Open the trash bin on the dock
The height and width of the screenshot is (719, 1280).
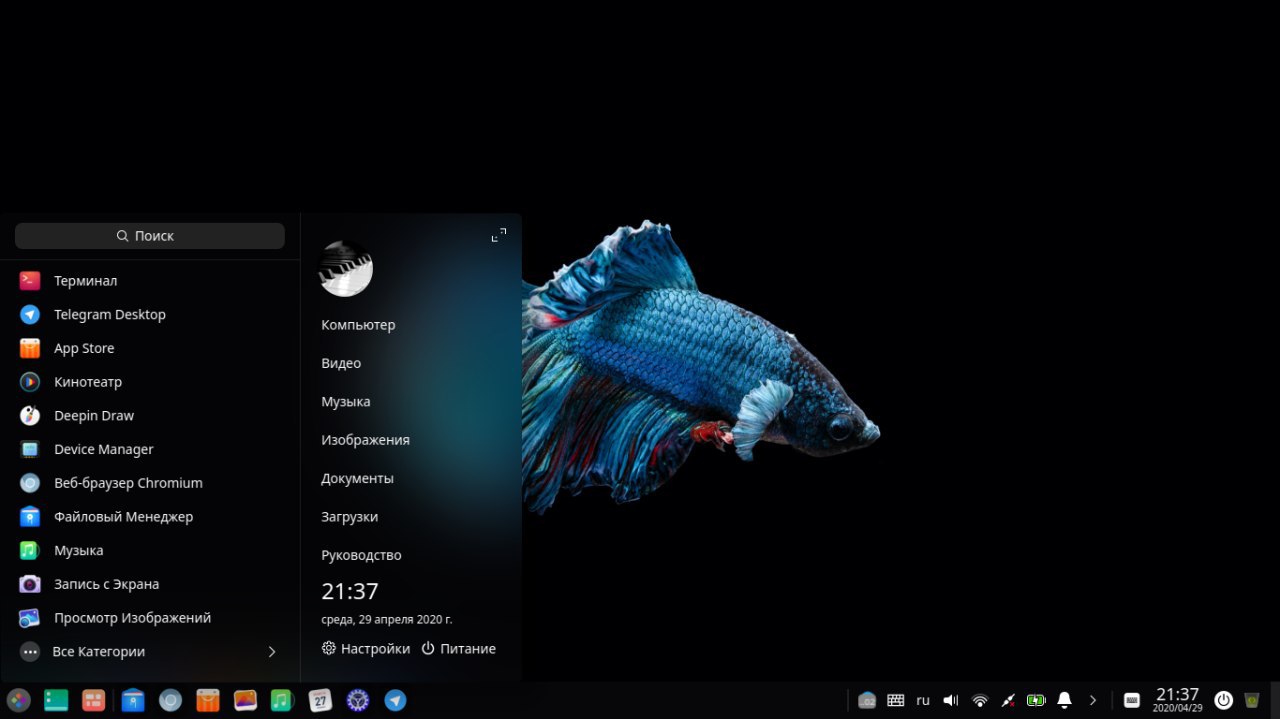click(1252, 700)
